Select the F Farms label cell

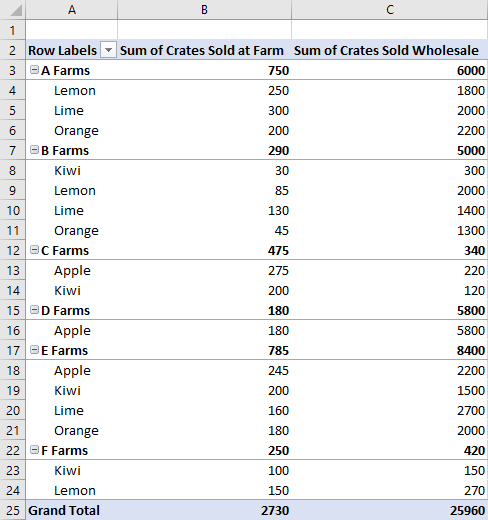click(72, 450)
